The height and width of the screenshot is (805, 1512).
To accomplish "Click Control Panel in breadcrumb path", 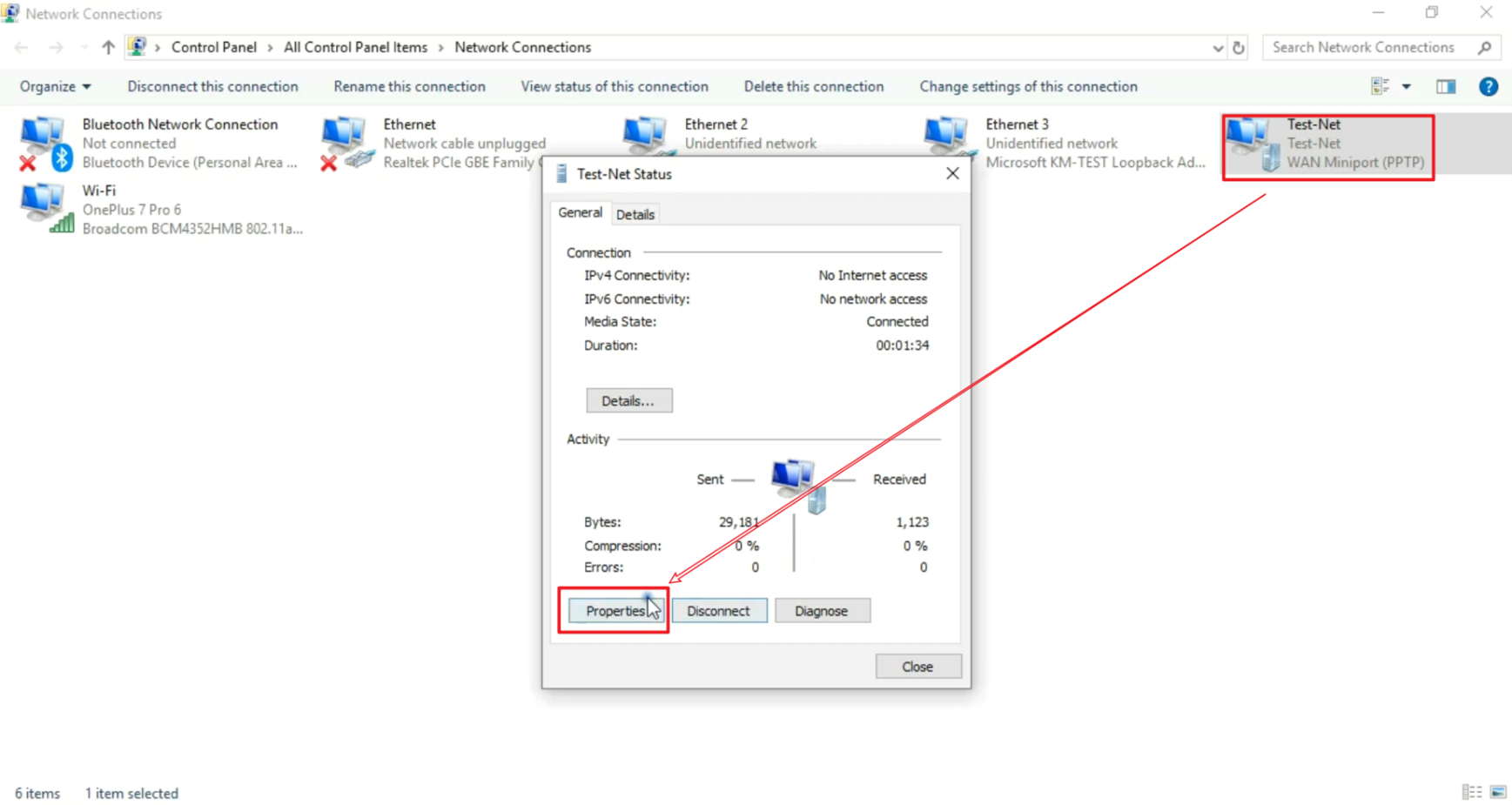I will click(213, 48).
